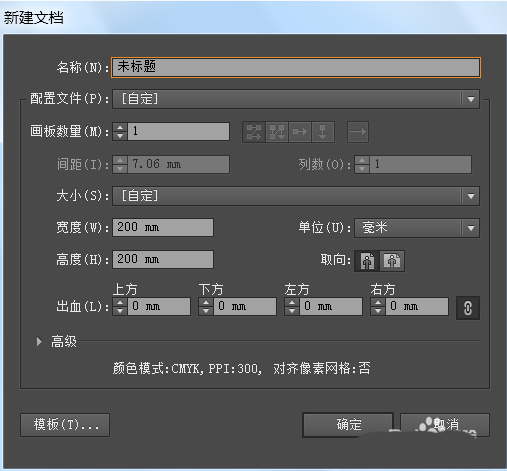Open the 单位 units dropdown showing 毫米
The height and width of the screenshot is (471, 507).
click(417, 228)
